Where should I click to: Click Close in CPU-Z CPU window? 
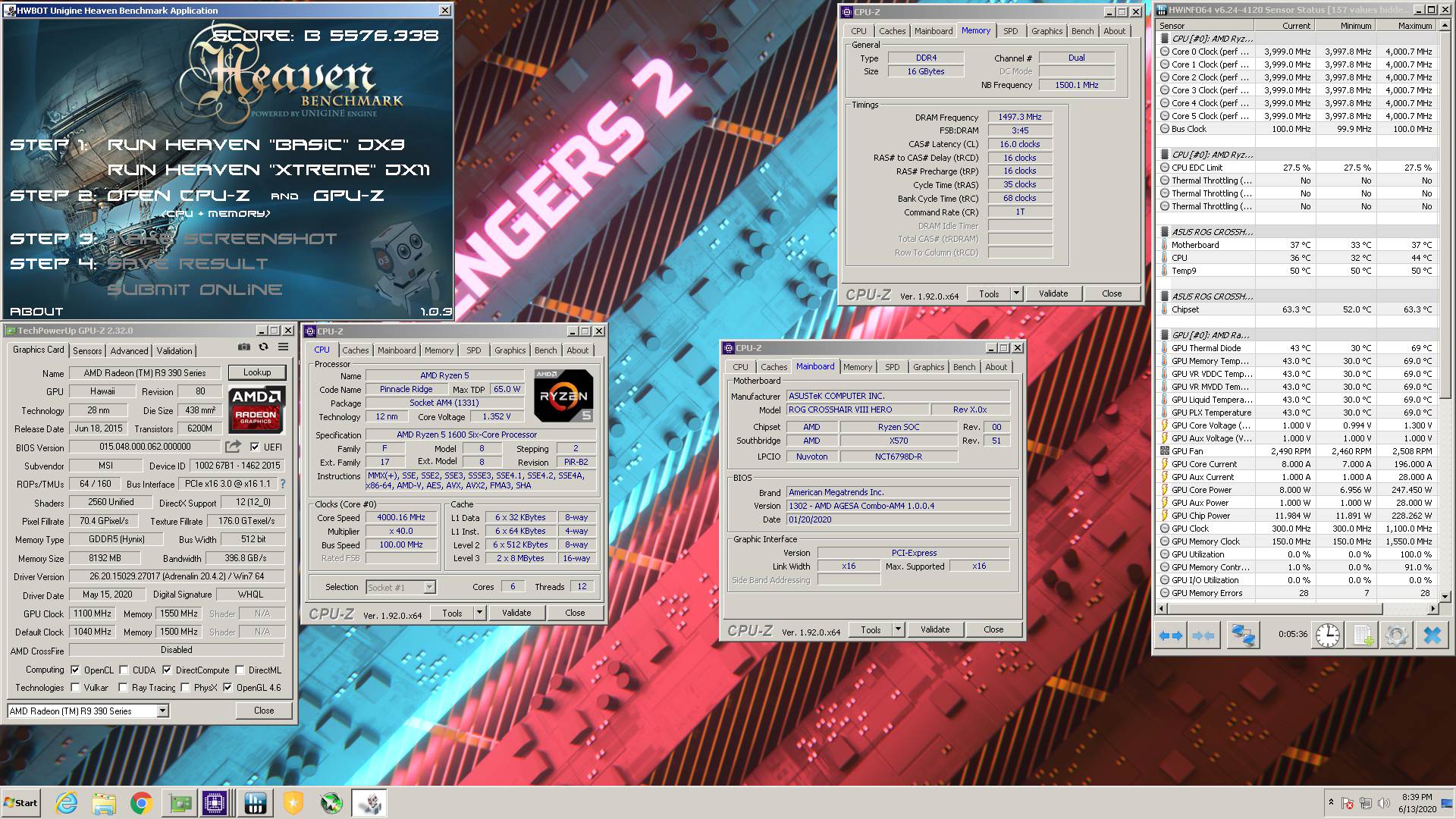coord(575,613)
